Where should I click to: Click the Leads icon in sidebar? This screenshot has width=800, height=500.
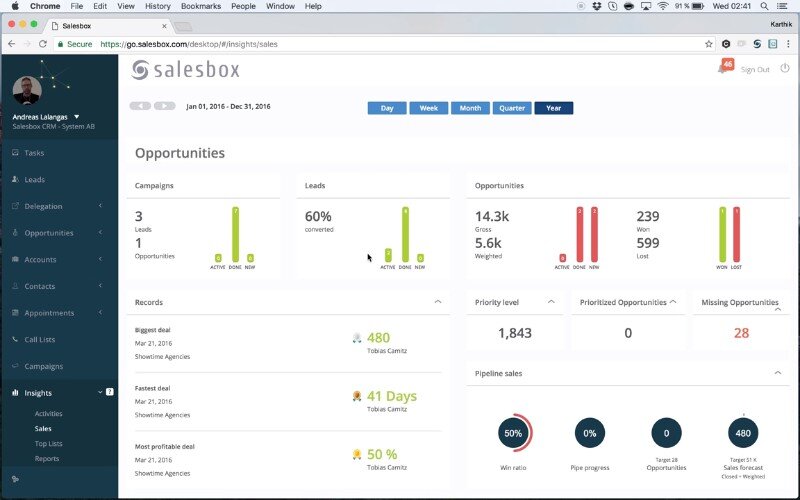15,180
